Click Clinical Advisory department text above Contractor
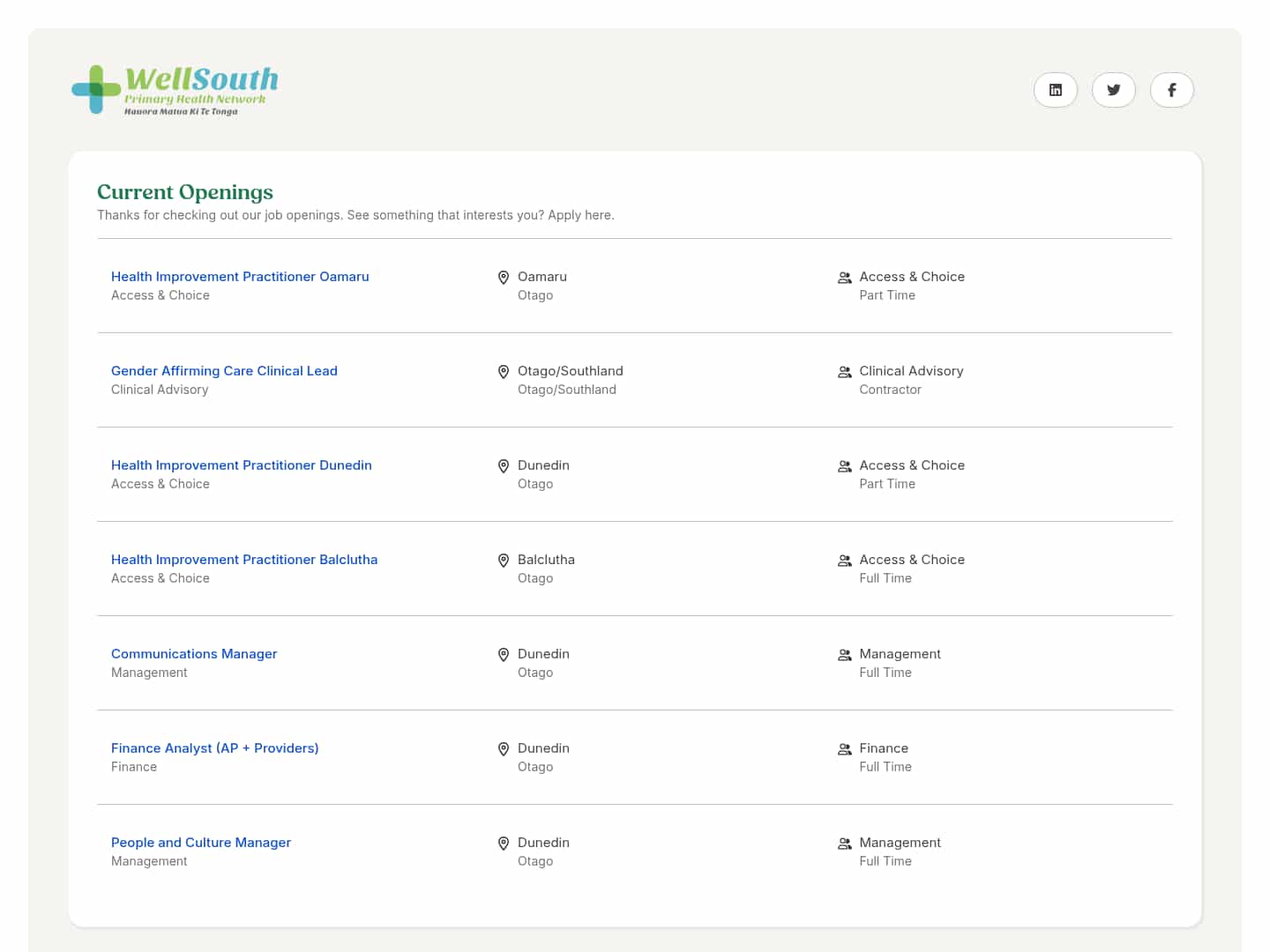Viewport: 1270px width, 952px height. 912,371
